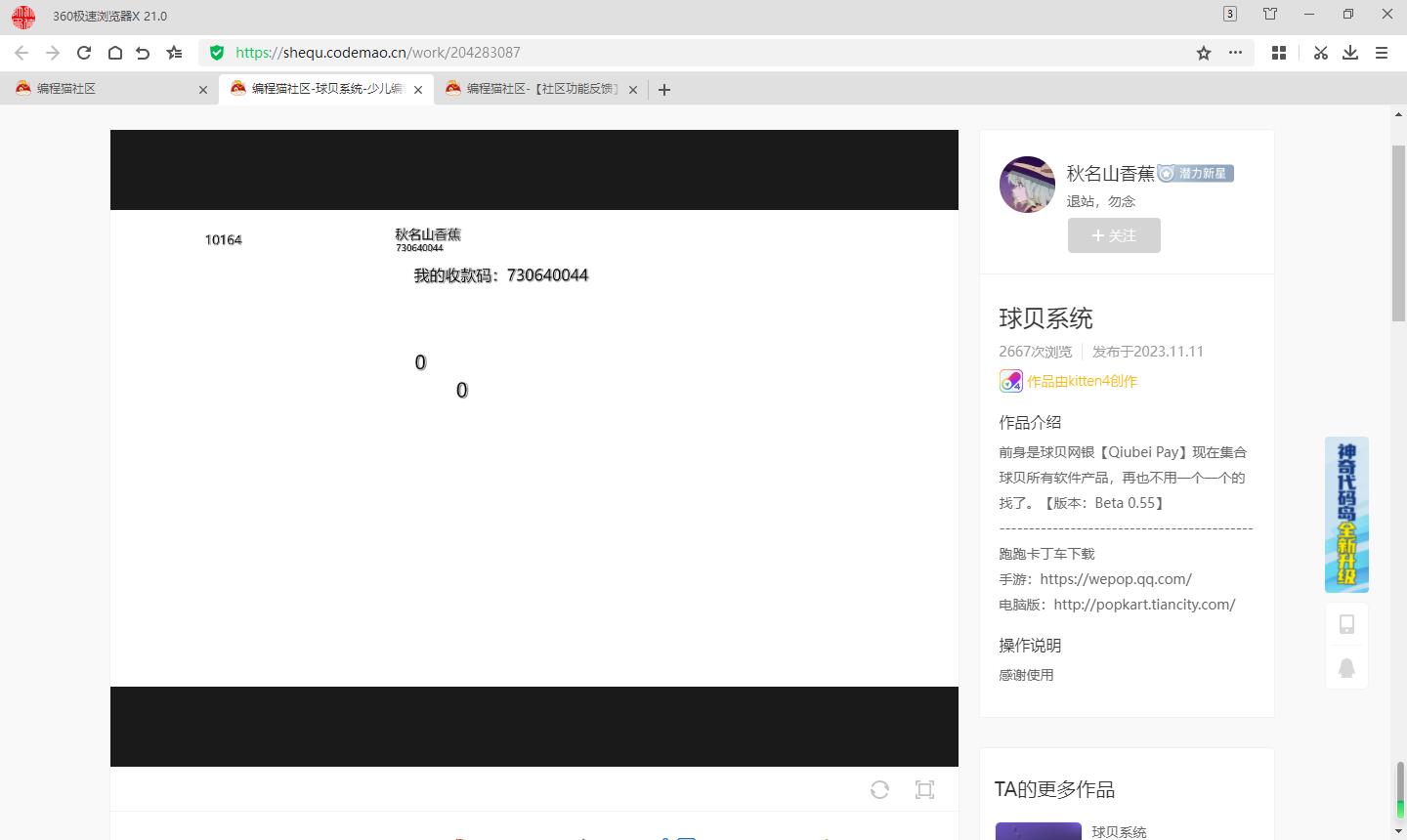The image size is (1407, 840).
Task: Click the 潜力新星 badge
Action: click(1196, 174)
